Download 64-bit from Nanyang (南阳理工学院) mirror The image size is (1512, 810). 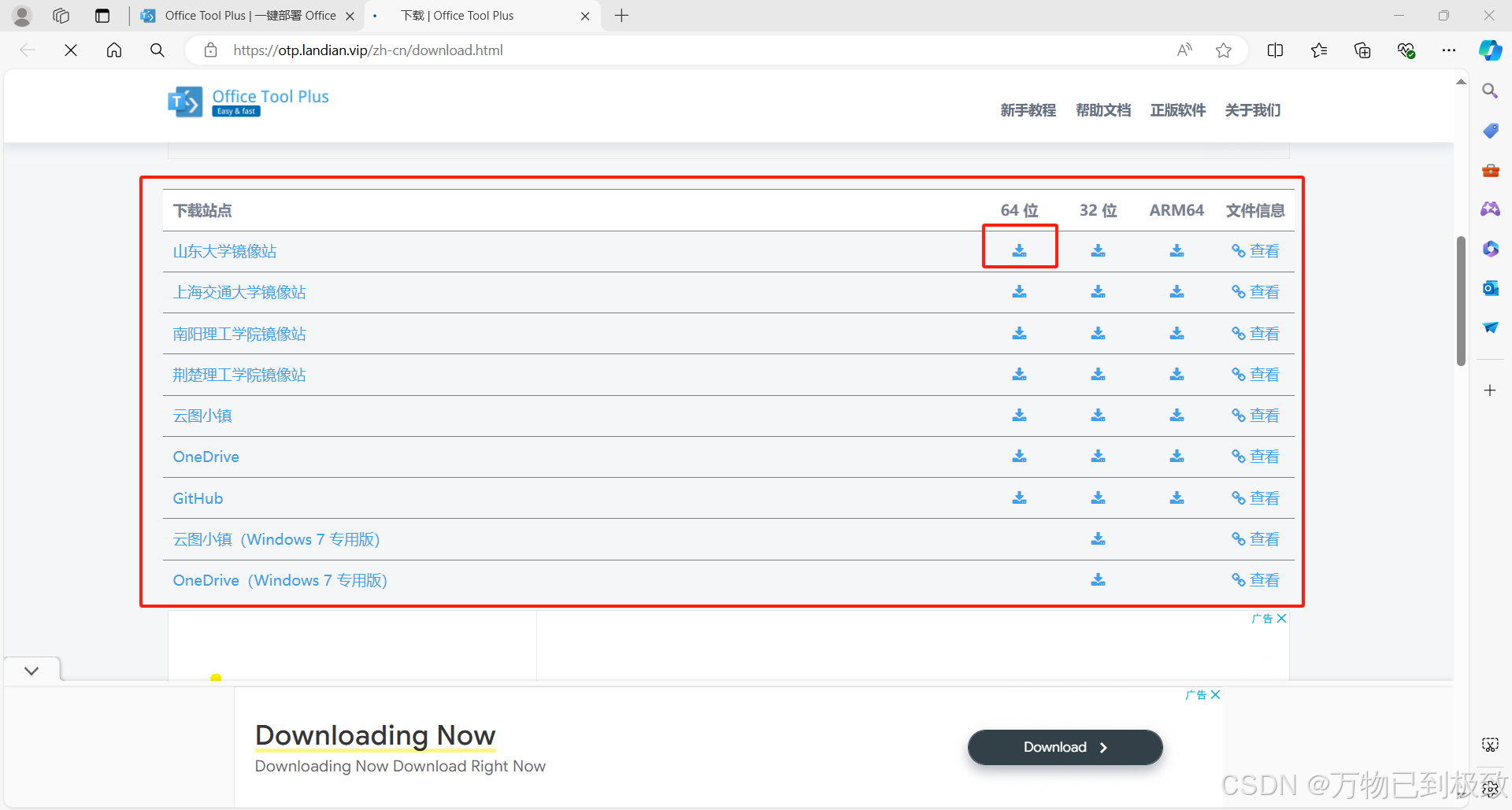(x=1019, y=333)
